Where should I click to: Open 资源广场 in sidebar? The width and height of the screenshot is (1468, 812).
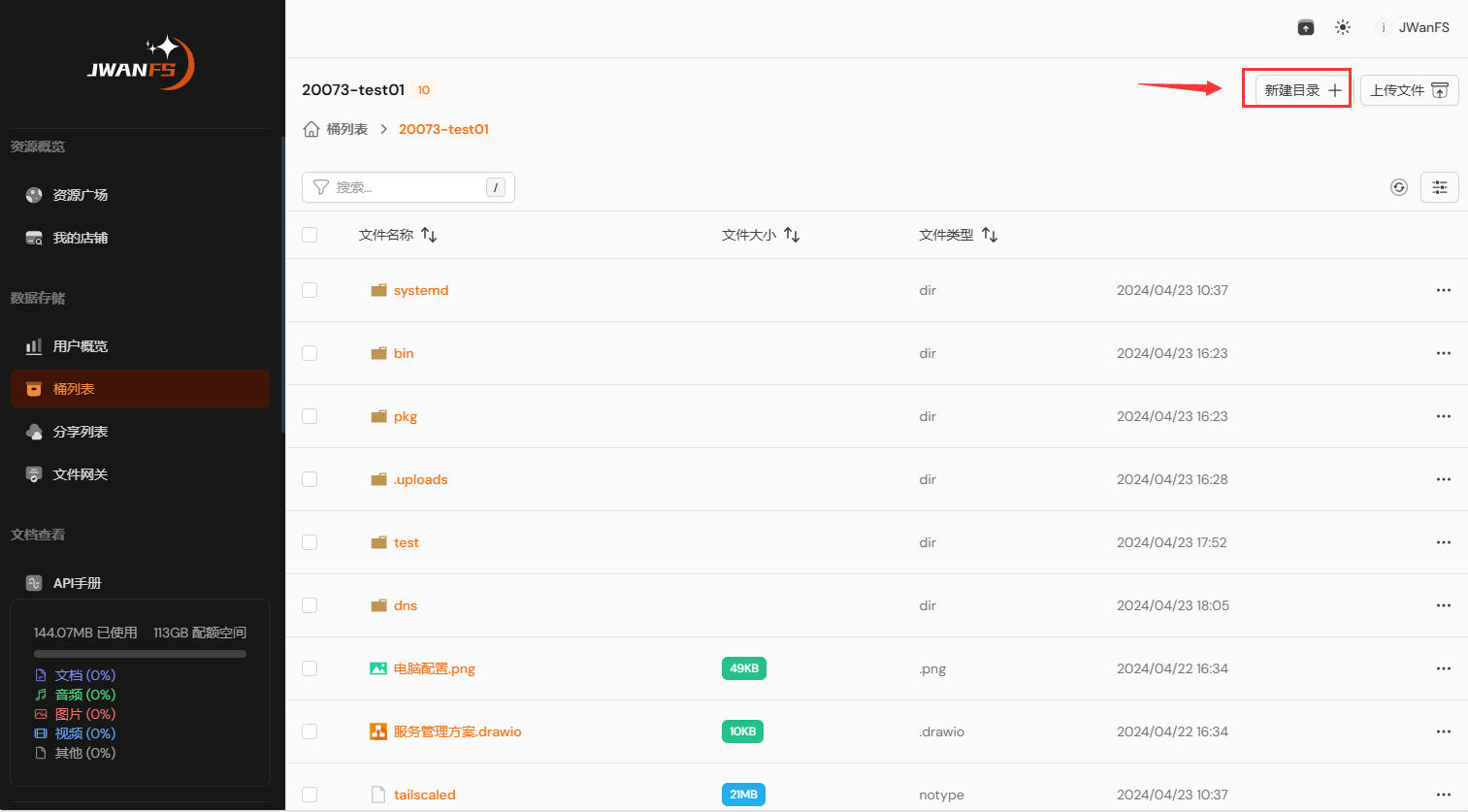140,195
